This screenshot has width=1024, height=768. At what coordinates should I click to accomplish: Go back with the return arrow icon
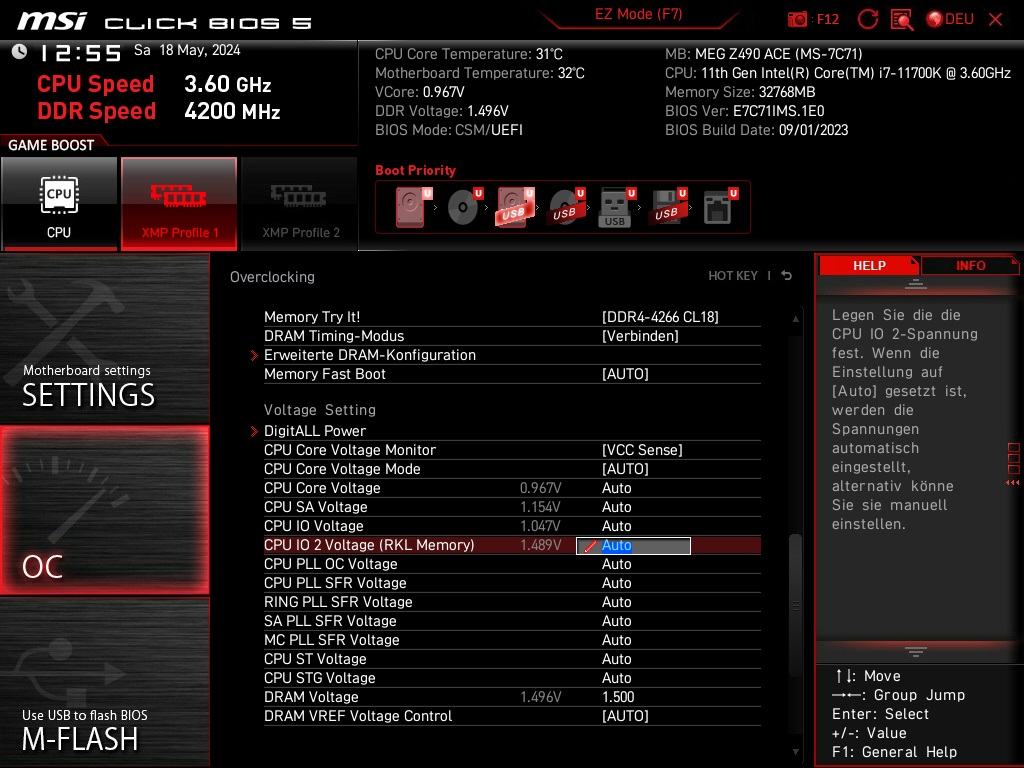tap(786, 276)
